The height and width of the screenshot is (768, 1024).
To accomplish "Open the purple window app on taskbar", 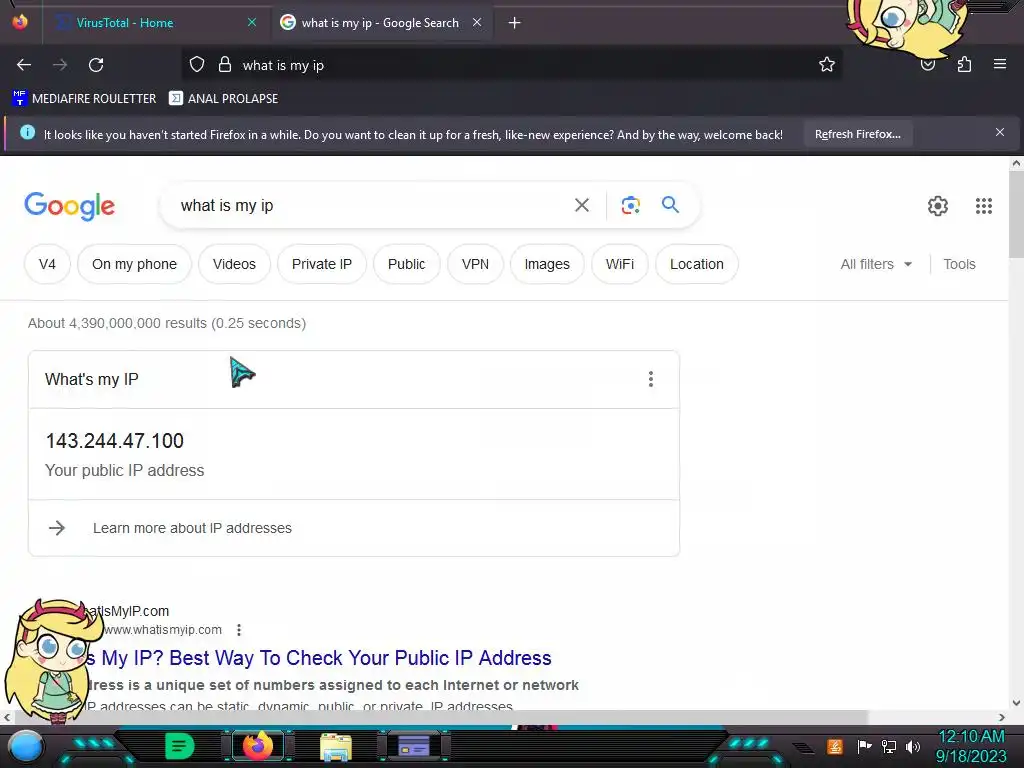I will [414, 746].
